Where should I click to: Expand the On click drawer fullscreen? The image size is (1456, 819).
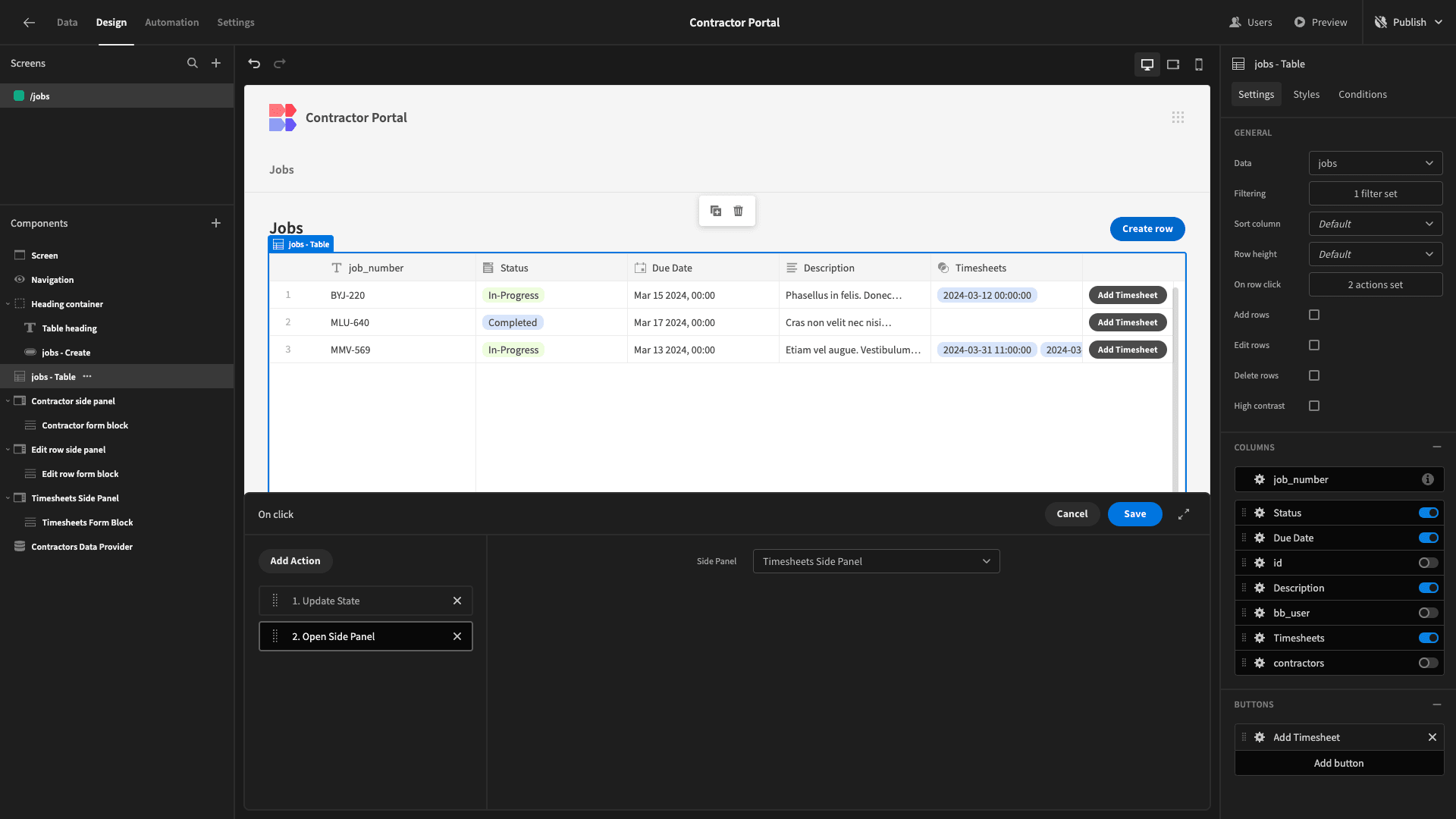point(1184,514)
